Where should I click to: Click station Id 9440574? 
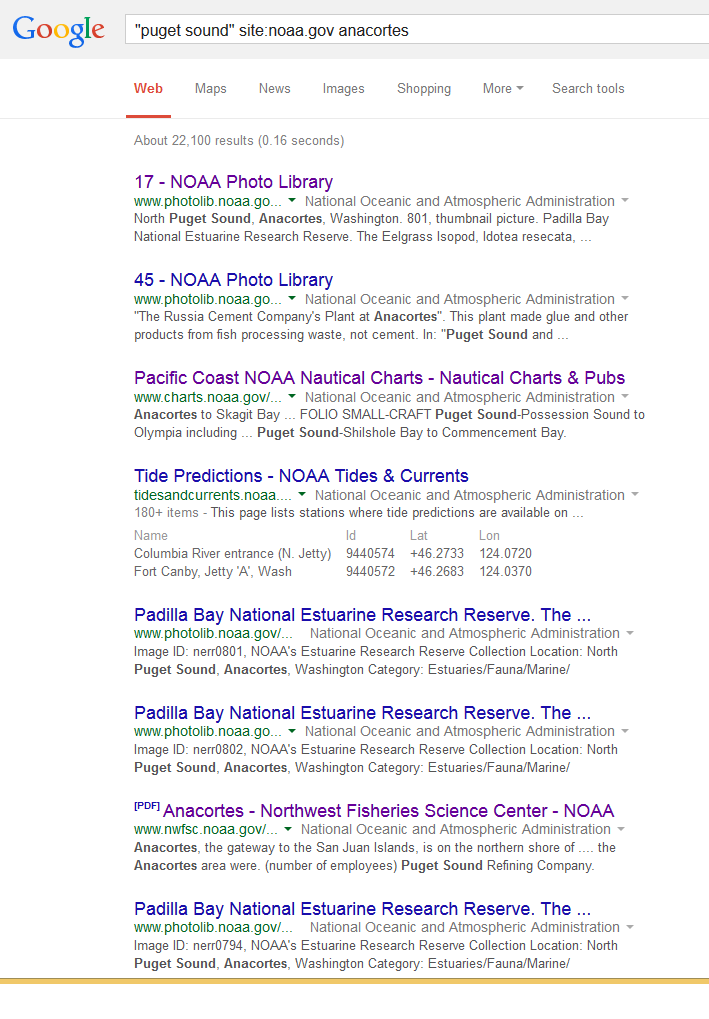(x=370, y=554)
